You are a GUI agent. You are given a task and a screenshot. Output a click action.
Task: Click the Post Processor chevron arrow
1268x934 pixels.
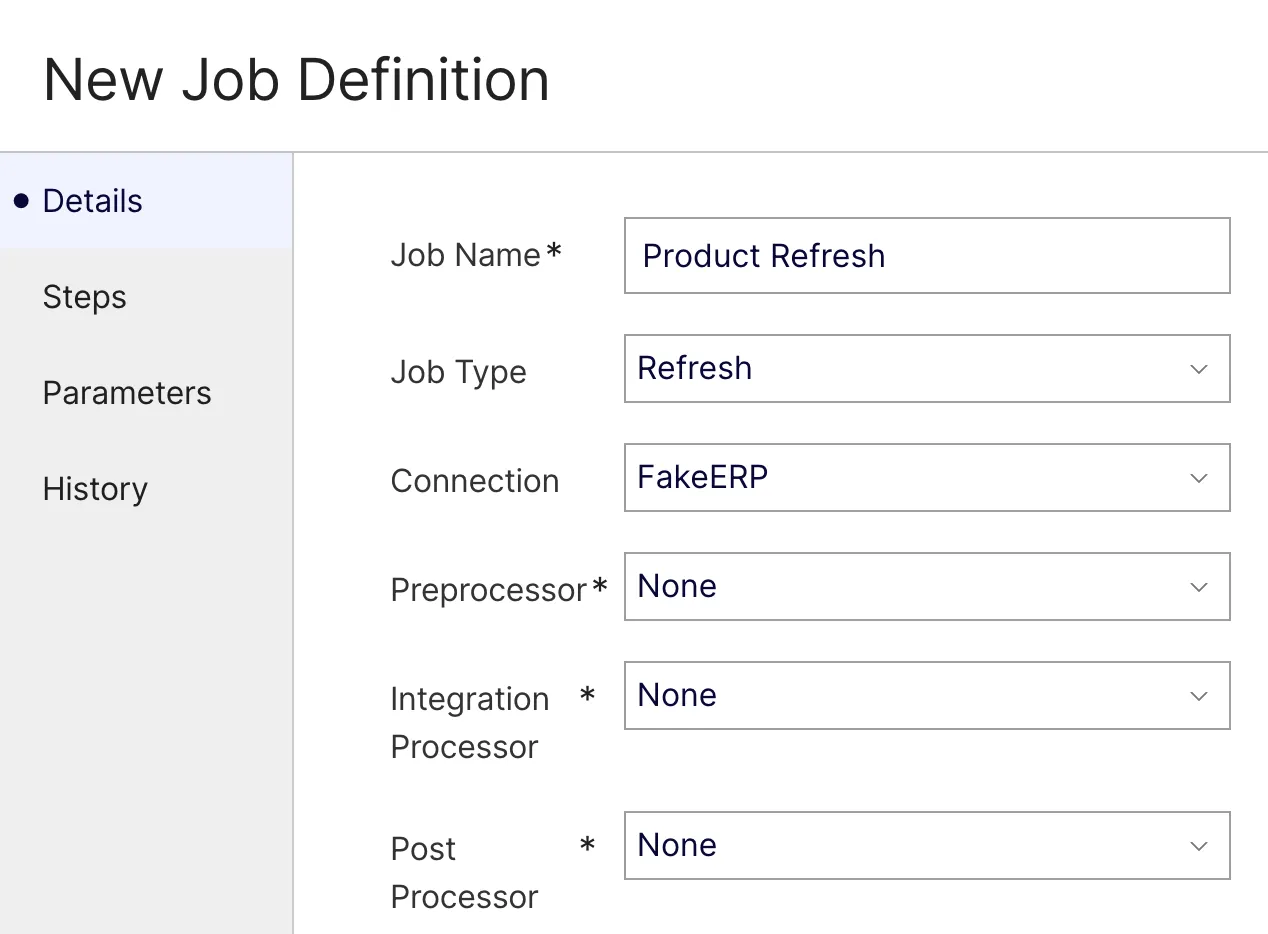1199,846
